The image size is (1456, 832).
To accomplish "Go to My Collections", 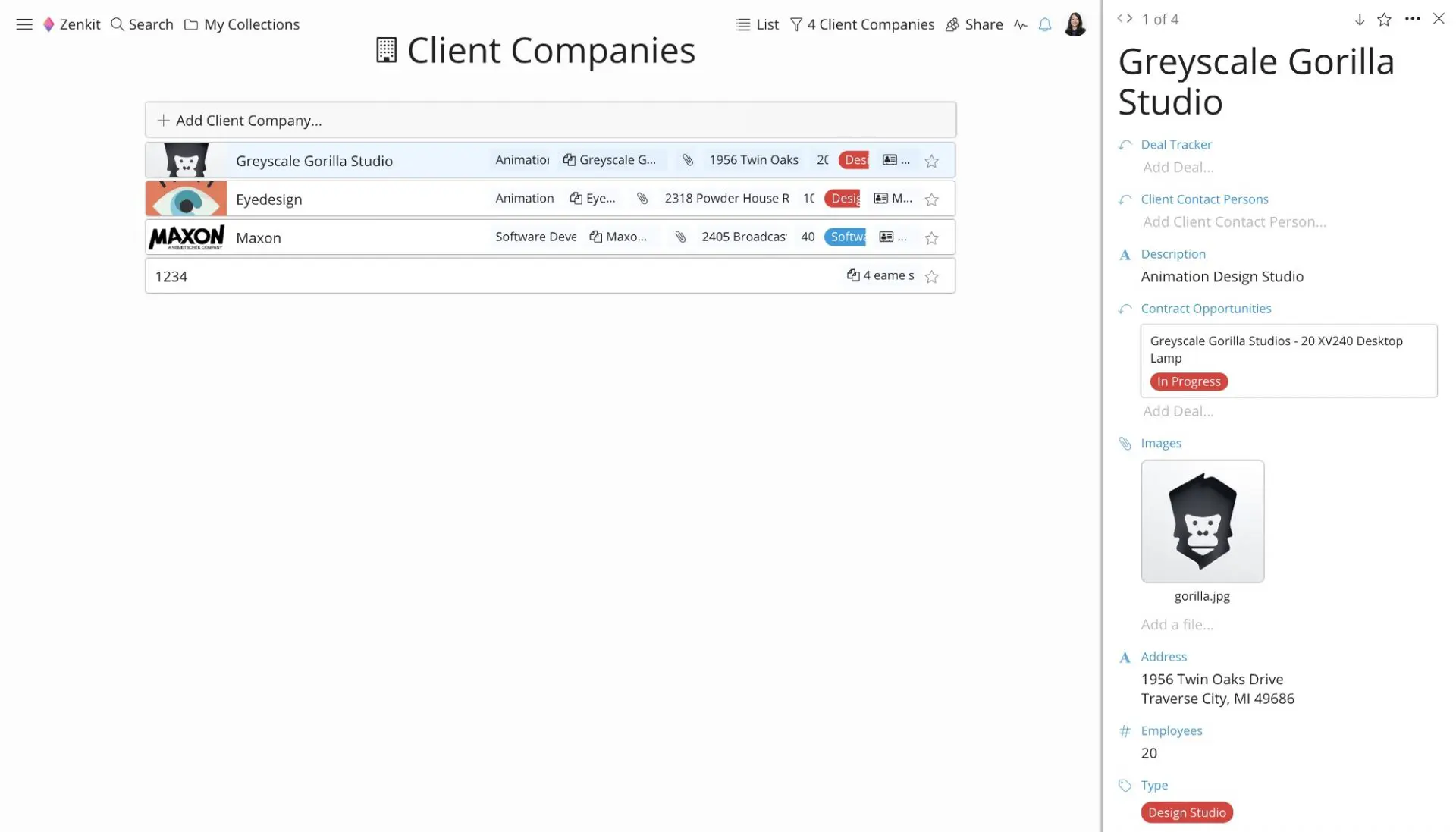I will tap(242, 24).
